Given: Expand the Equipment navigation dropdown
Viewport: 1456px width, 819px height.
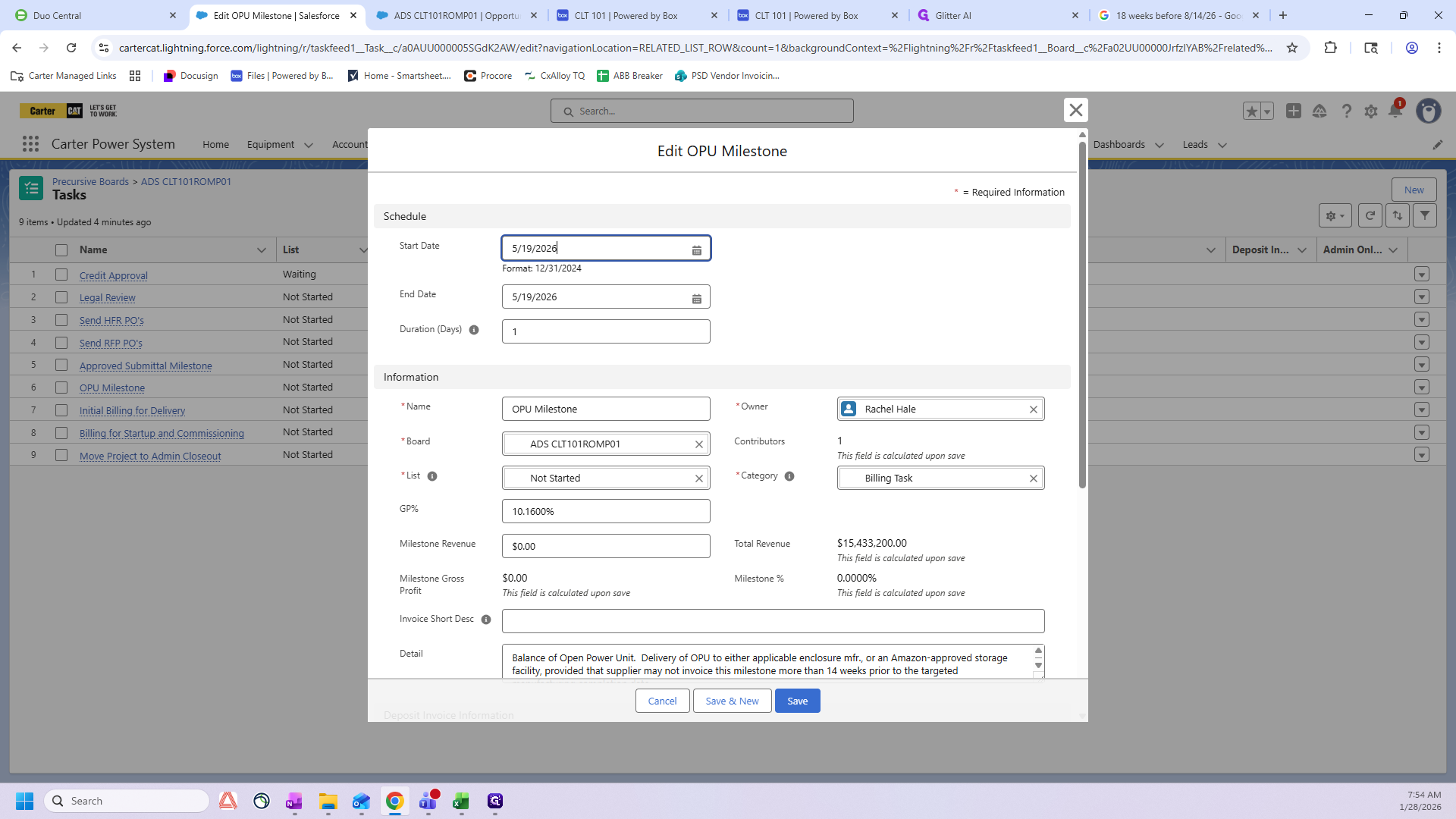Looking at the screenshot, I should [308, 145].
